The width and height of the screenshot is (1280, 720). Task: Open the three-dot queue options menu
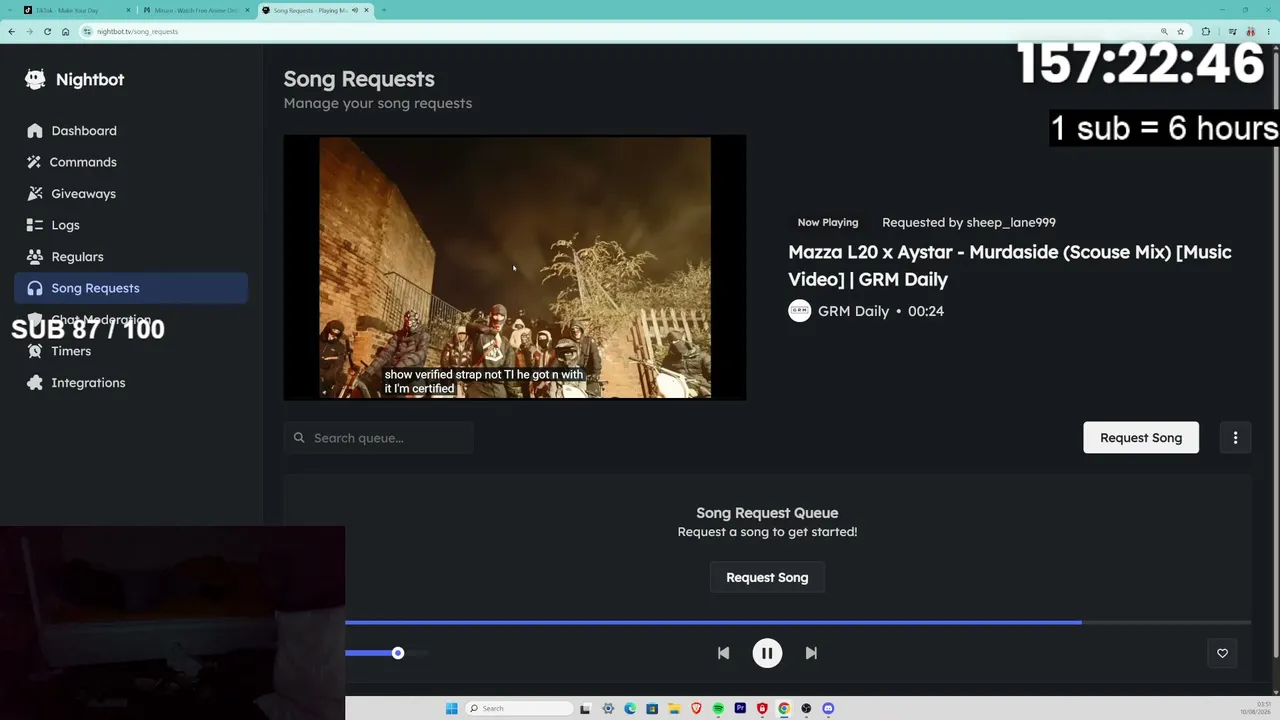pyautogui.click(x=1235, y=438)
